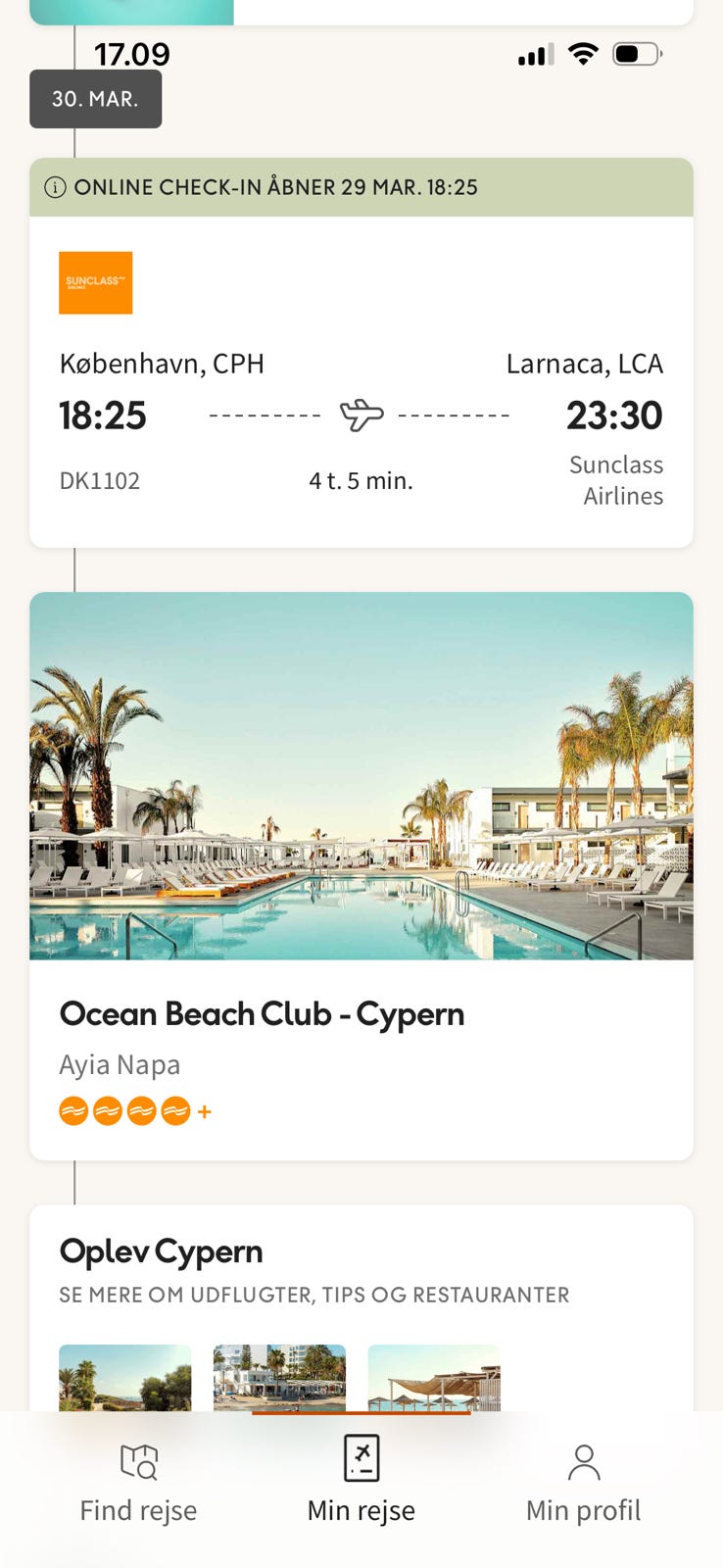Tap the Sunclass Airlines orange logo
Screen dimensions: 723x1568
[95, 282]
